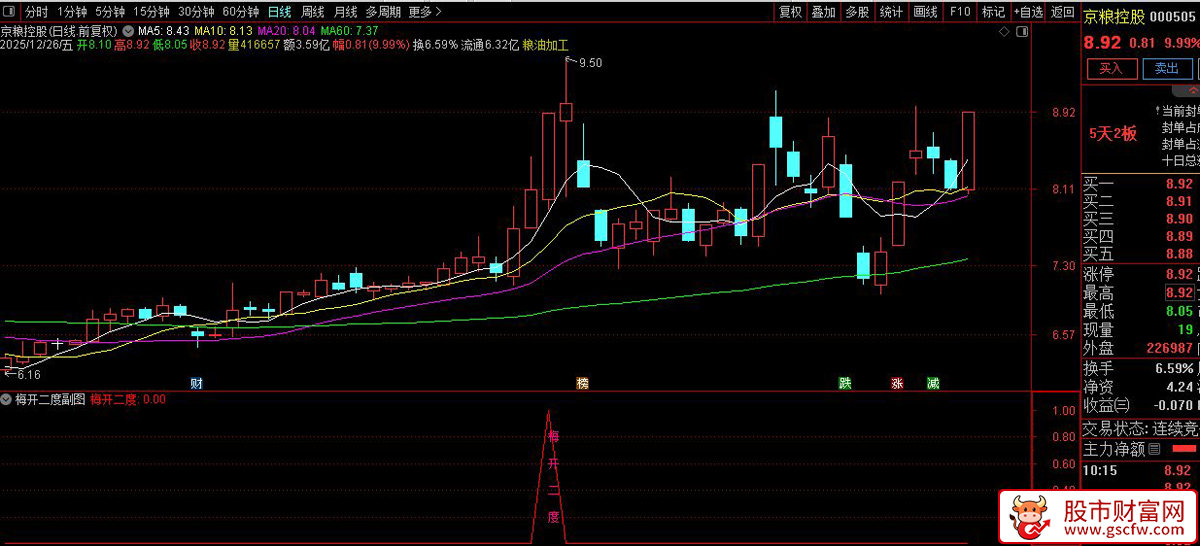Click the diamond icon at chart top-right
The width and height of the screenshot is (1200, 546).
click(1005, 33)
